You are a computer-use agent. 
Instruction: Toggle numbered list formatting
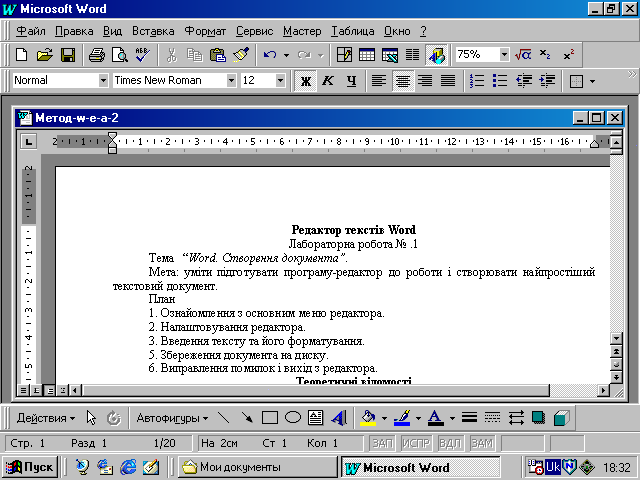[x=476, y=81]
